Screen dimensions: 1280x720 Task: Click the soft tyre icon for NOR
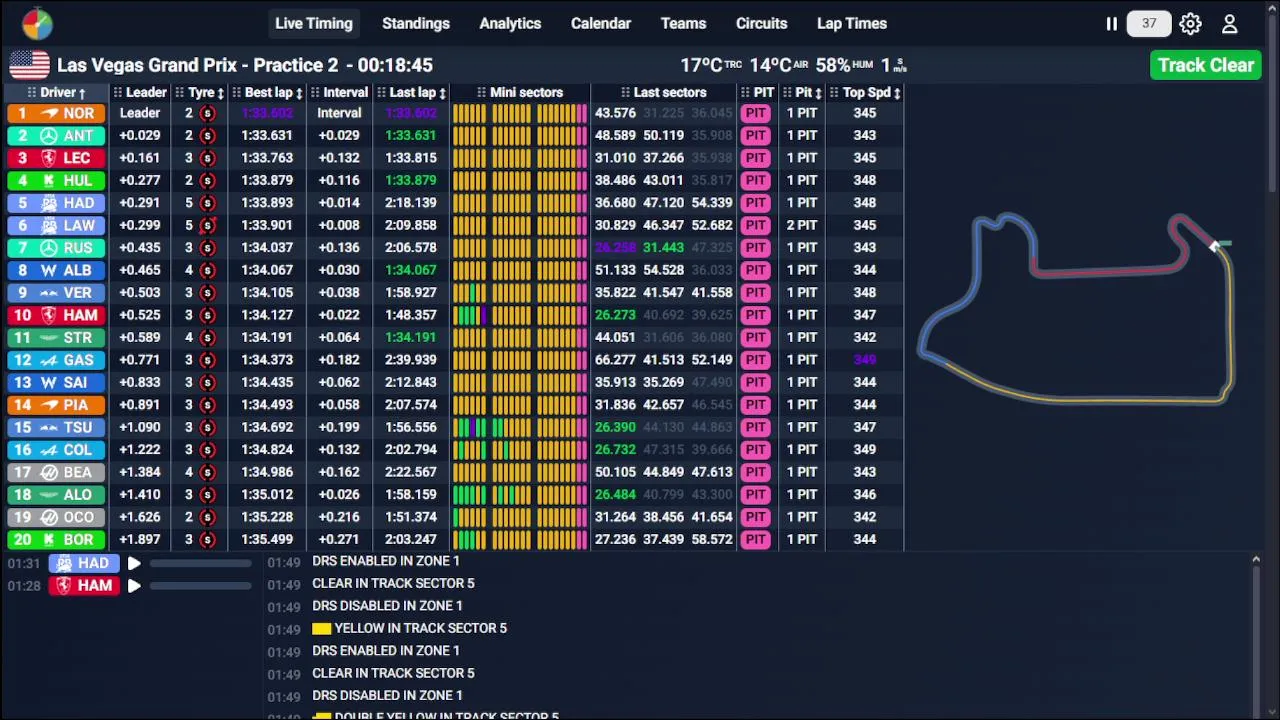tap(208, 113)
